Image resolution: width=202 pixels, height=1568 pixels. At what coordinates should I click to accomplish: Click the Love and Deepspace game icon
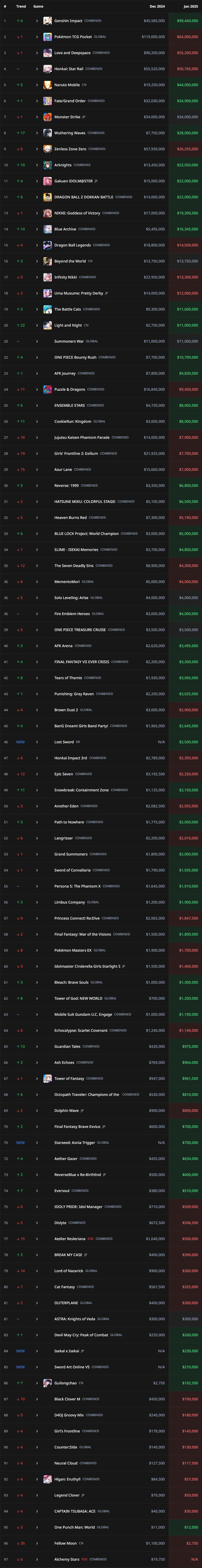pyautogui.click(x=48, y=53)
